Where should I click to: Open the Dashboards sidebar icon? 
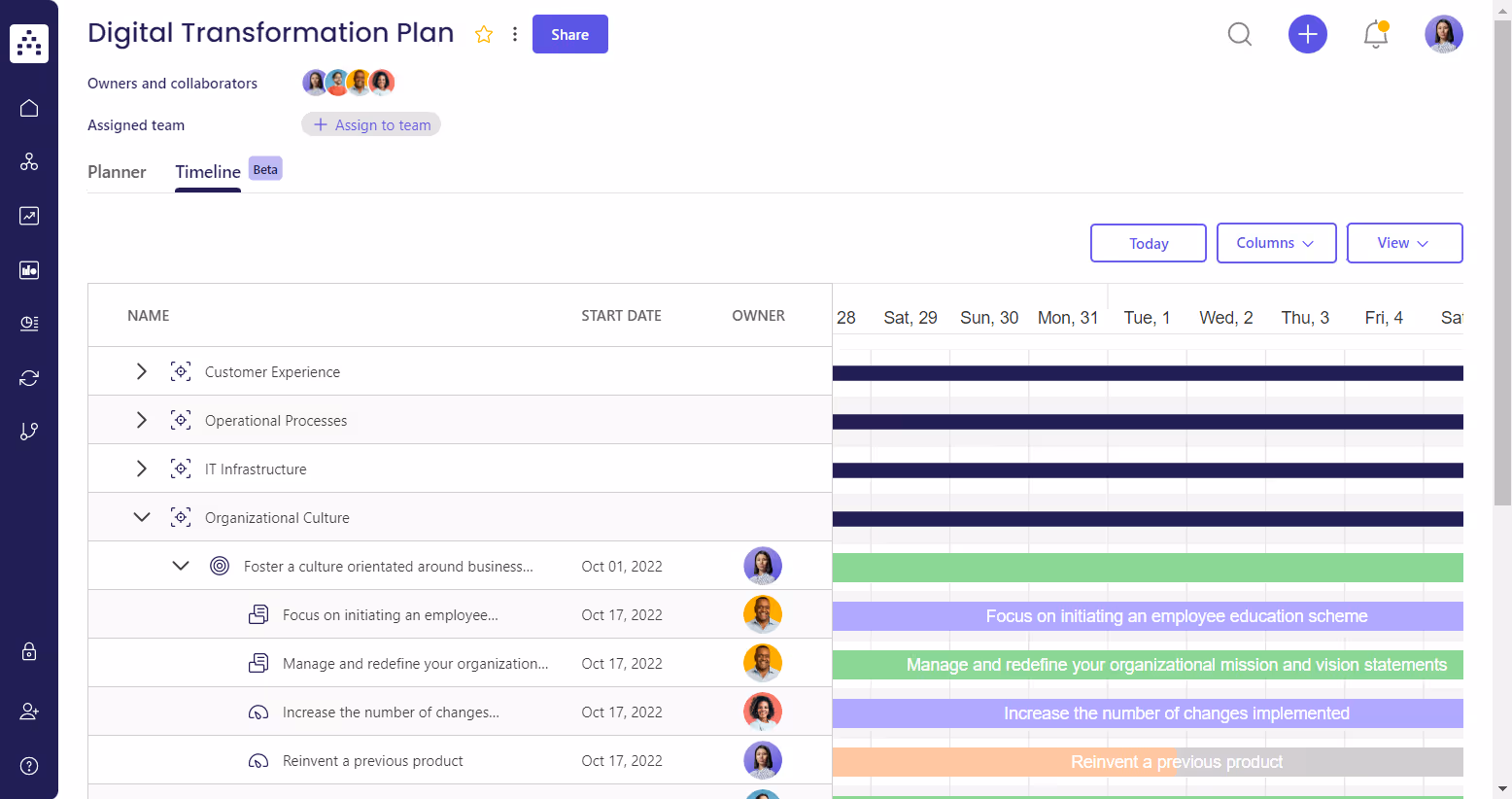tap(28, 270)
